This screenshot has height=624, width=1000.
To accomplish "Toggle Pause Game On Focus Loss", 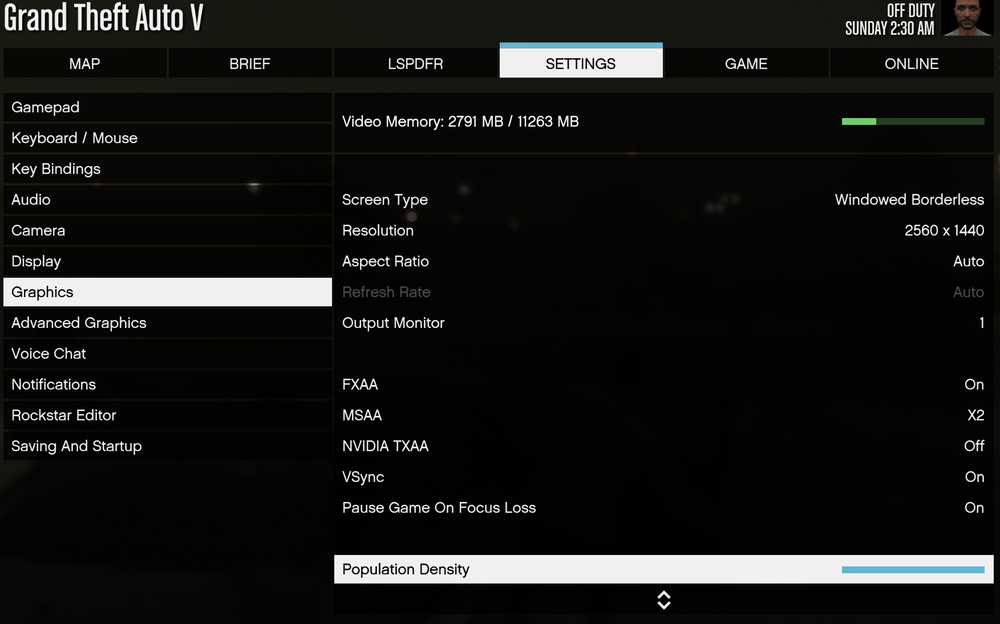I will coord(664,507).
